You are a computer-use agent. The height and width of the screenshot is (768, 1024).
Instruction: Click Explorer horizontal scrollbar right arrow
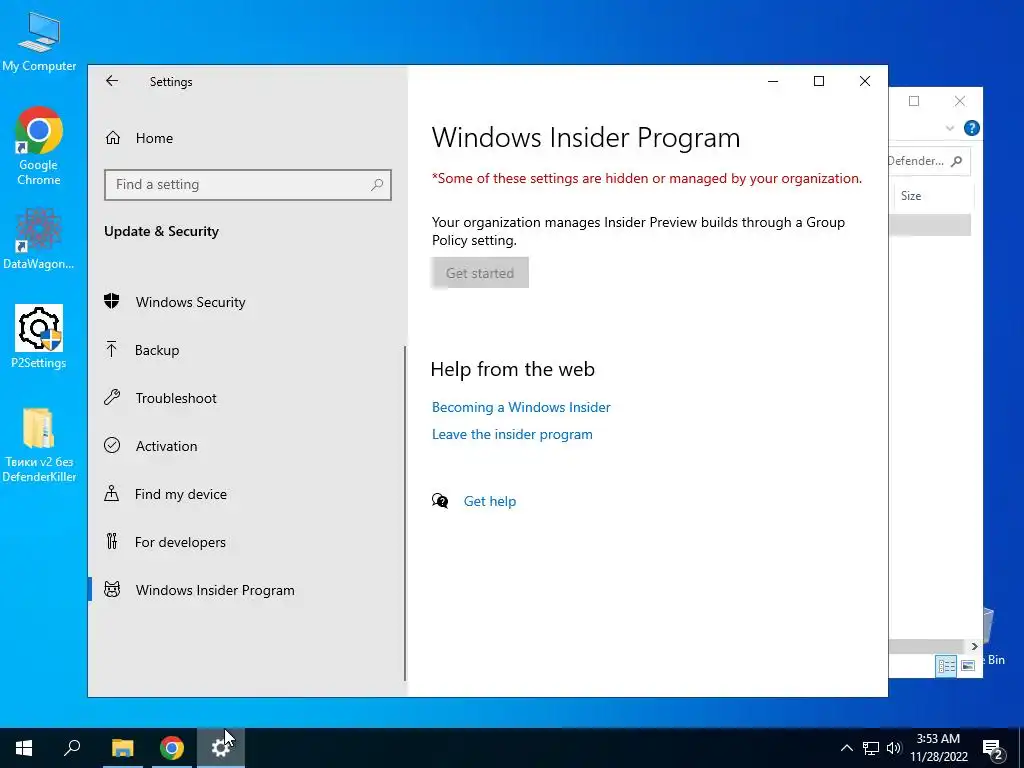pyautogui.click(x=974, y=646)
